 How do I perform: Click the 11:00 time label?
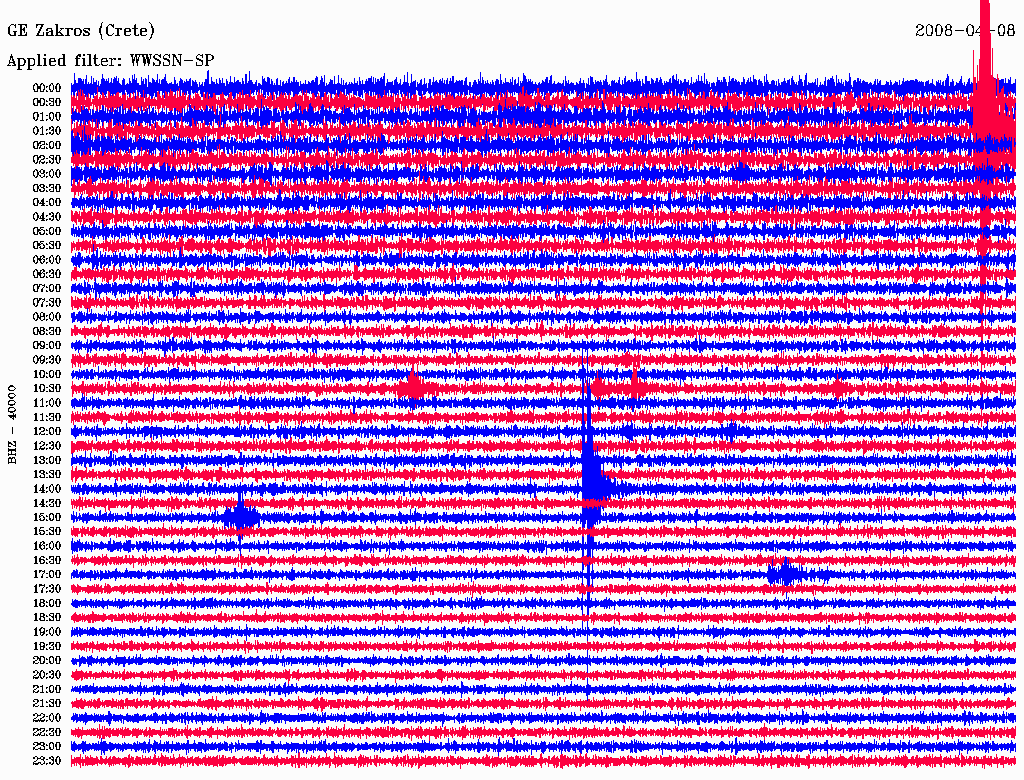tap(47, 402)
